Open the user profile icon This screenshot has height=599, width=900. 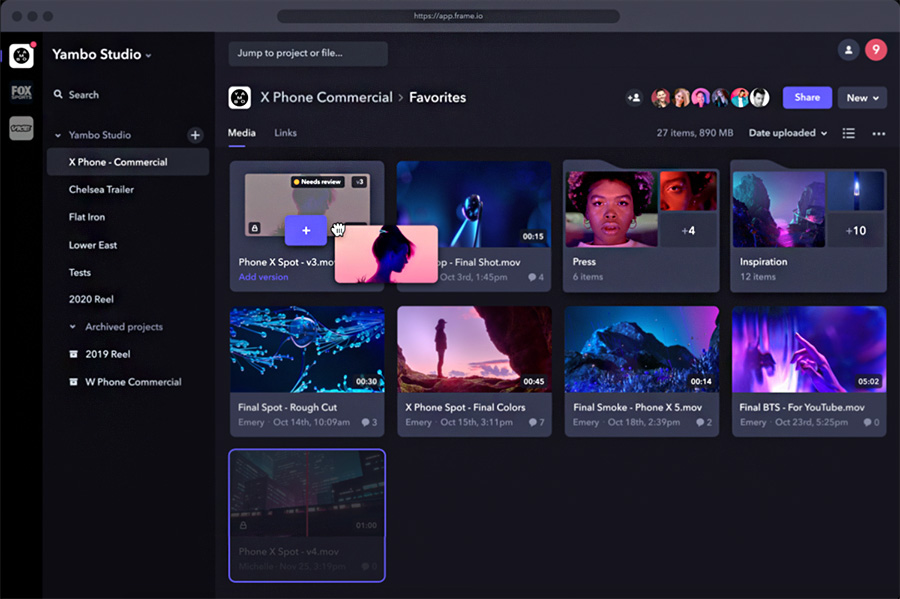pyautogui.click(x=848, y=50)
